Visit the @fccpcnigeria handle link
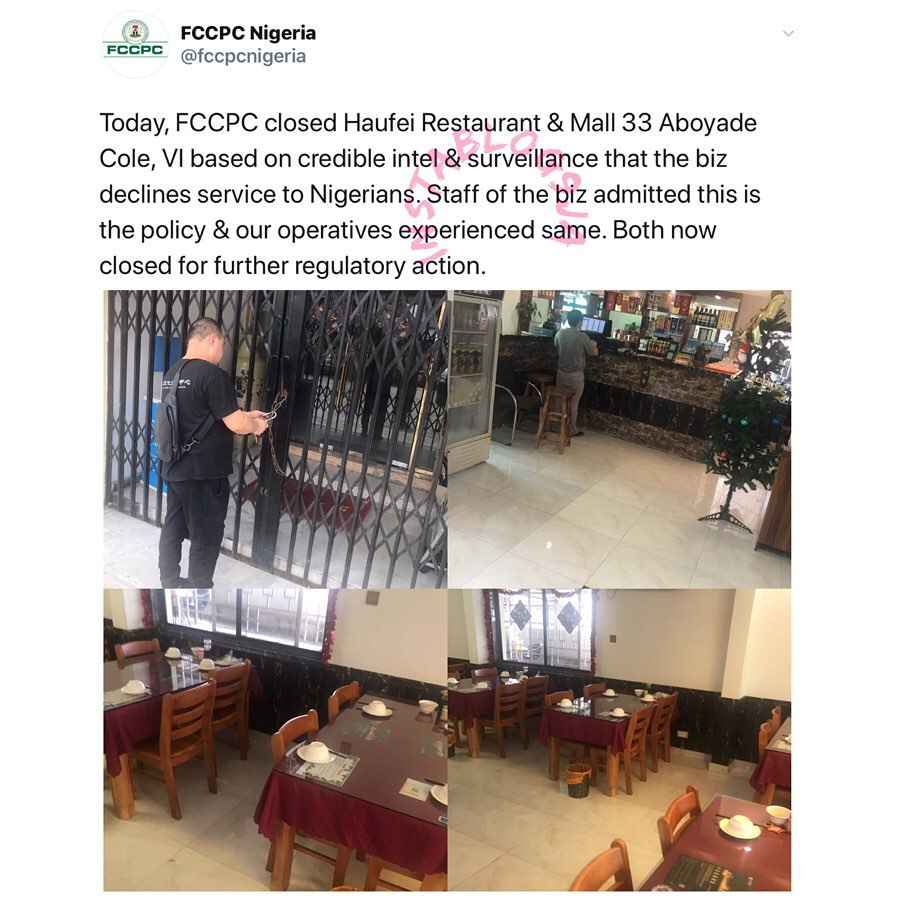 click(x=243, y=56)
